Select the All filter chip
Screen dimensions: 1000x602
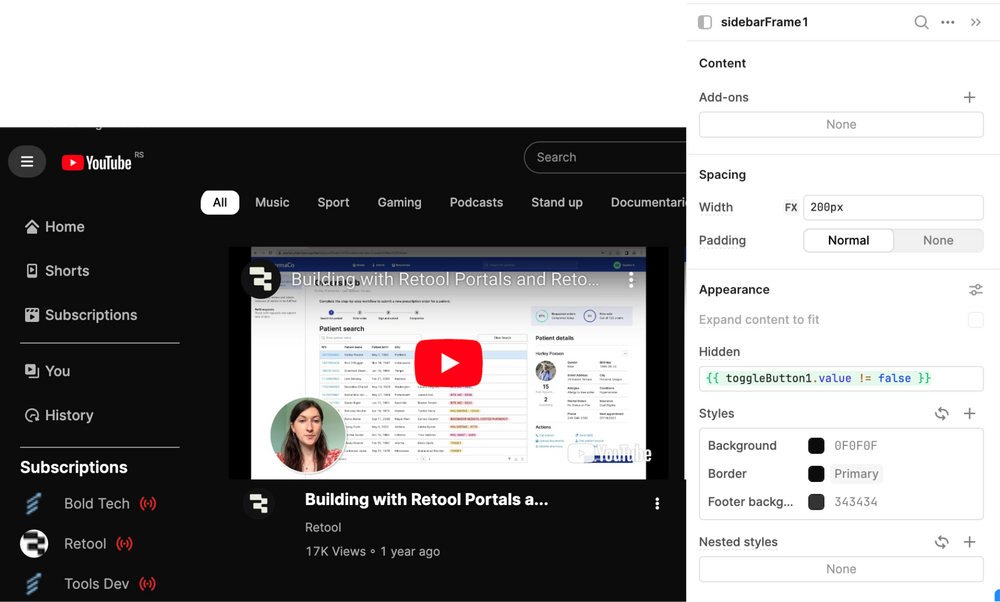pos(220,202)
